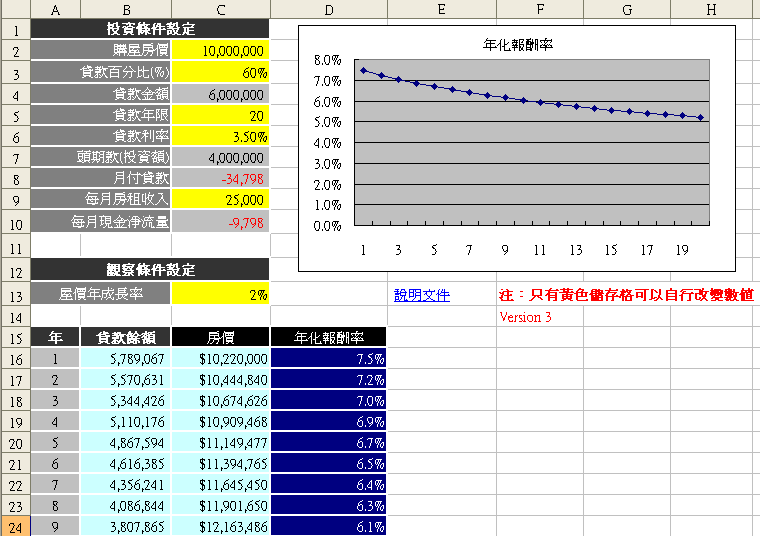Screen dimensions: 760x536
Task: Select the yellow 購屋房價 cell showing 10,000,000
Action: click(221, 51)
